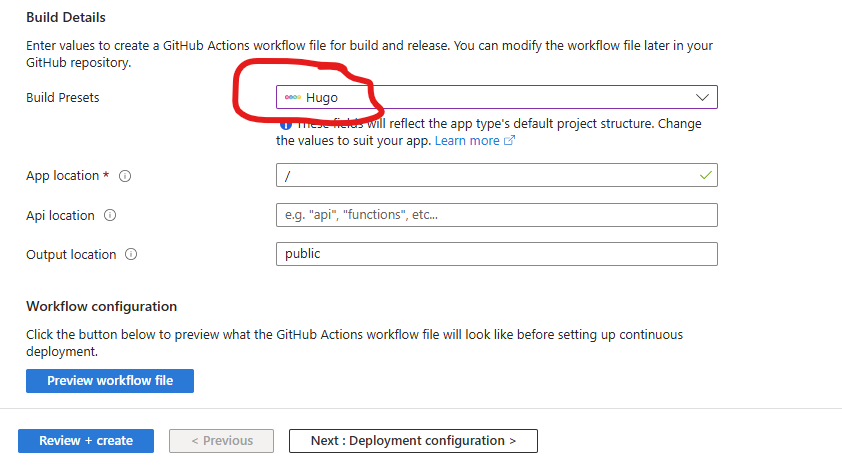Click the info icon beside App location

[125, 176]
